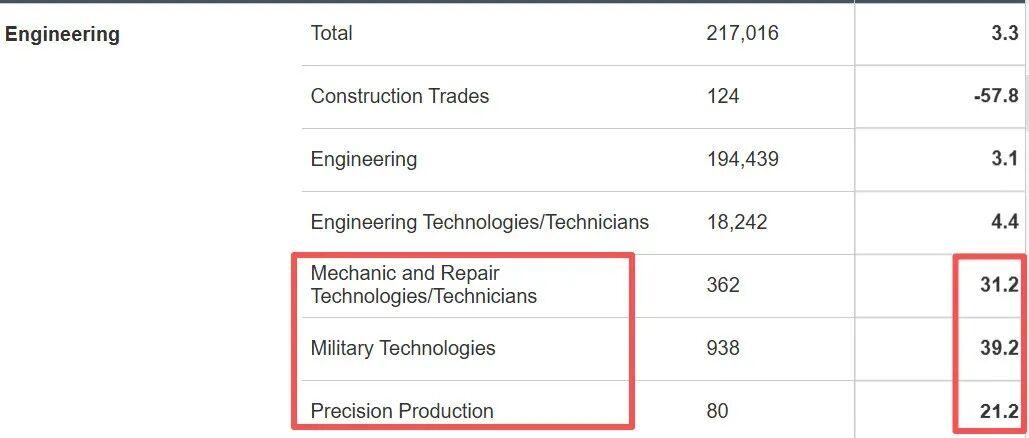Select the -57.8 percent change value
The width and height of the screenshot is (1029, 438).
coord(996,96)
